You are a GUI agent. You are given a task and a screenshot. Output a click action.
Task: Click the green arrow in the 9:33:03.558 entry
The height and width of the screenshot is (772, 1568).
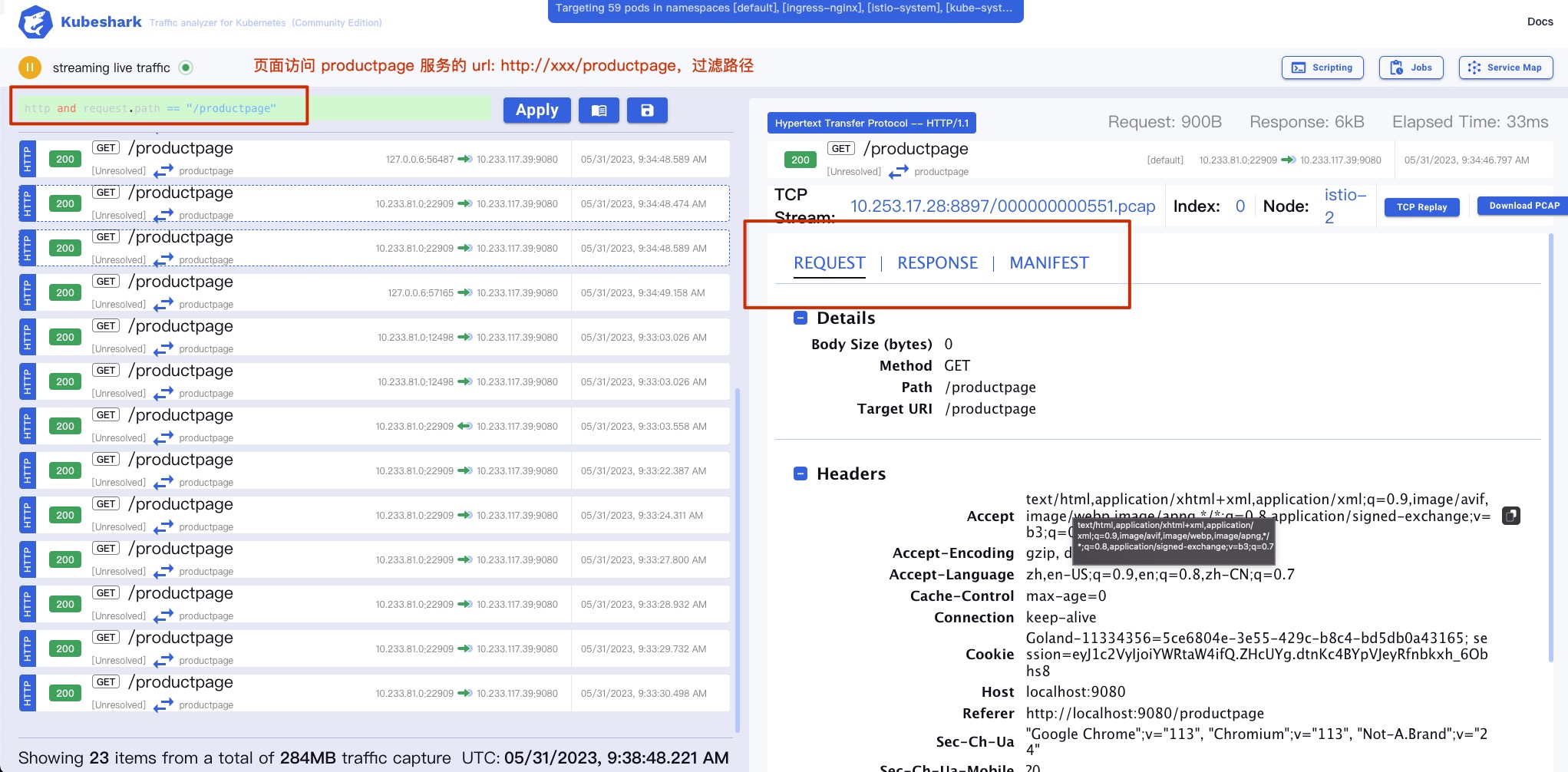(465, 426)
